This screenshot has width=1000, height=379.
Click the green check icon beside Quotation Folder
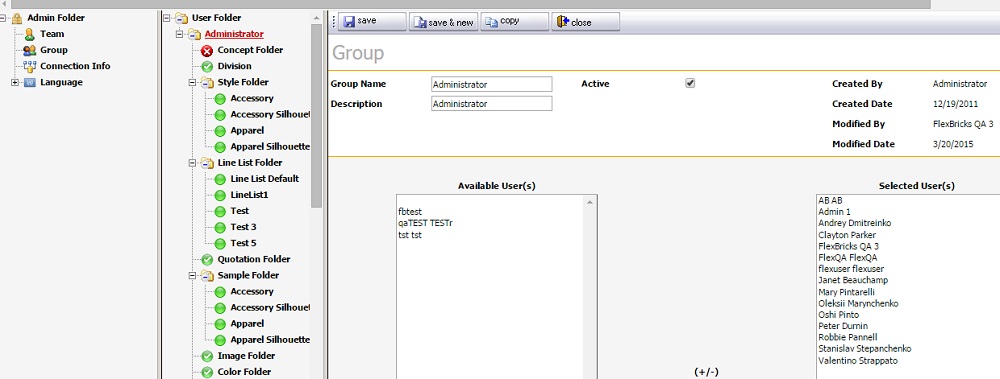[207, 260]
